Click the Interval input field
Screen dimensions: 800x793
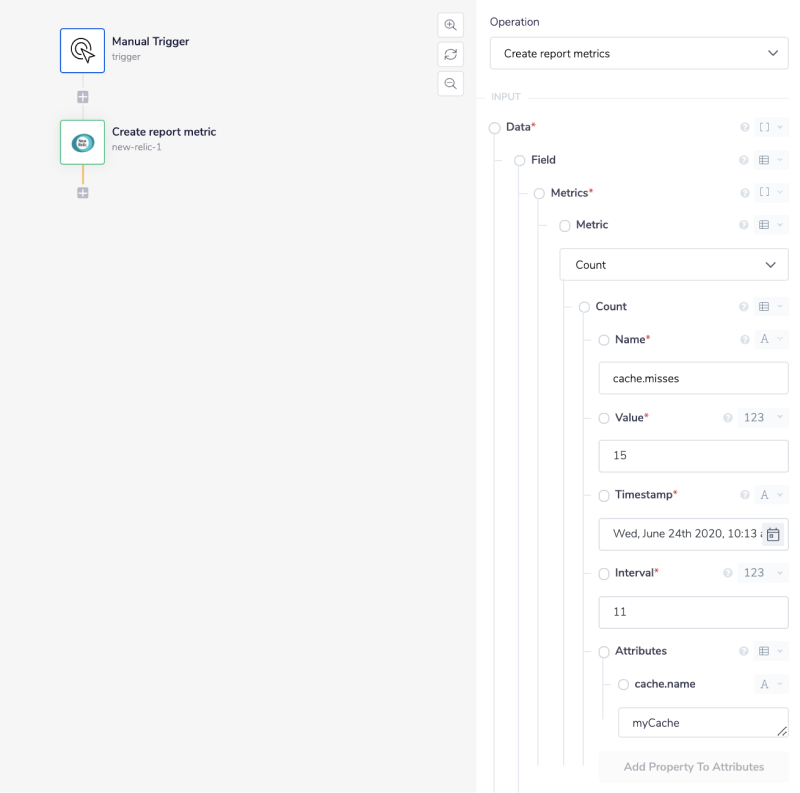[693, 612]
